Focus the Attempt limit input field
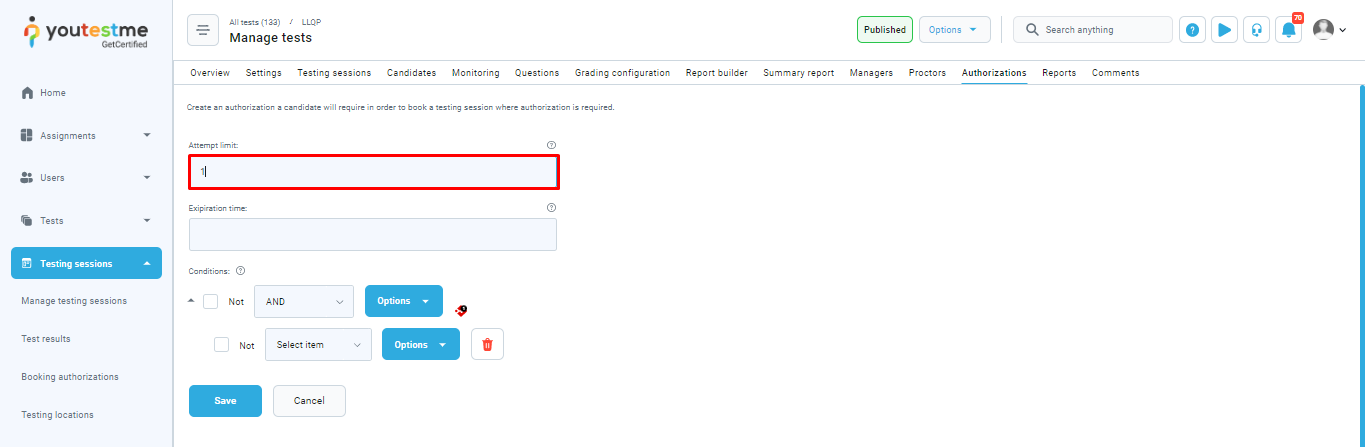Viewport: 1365px width, 447px height. [x=374, y=172]
